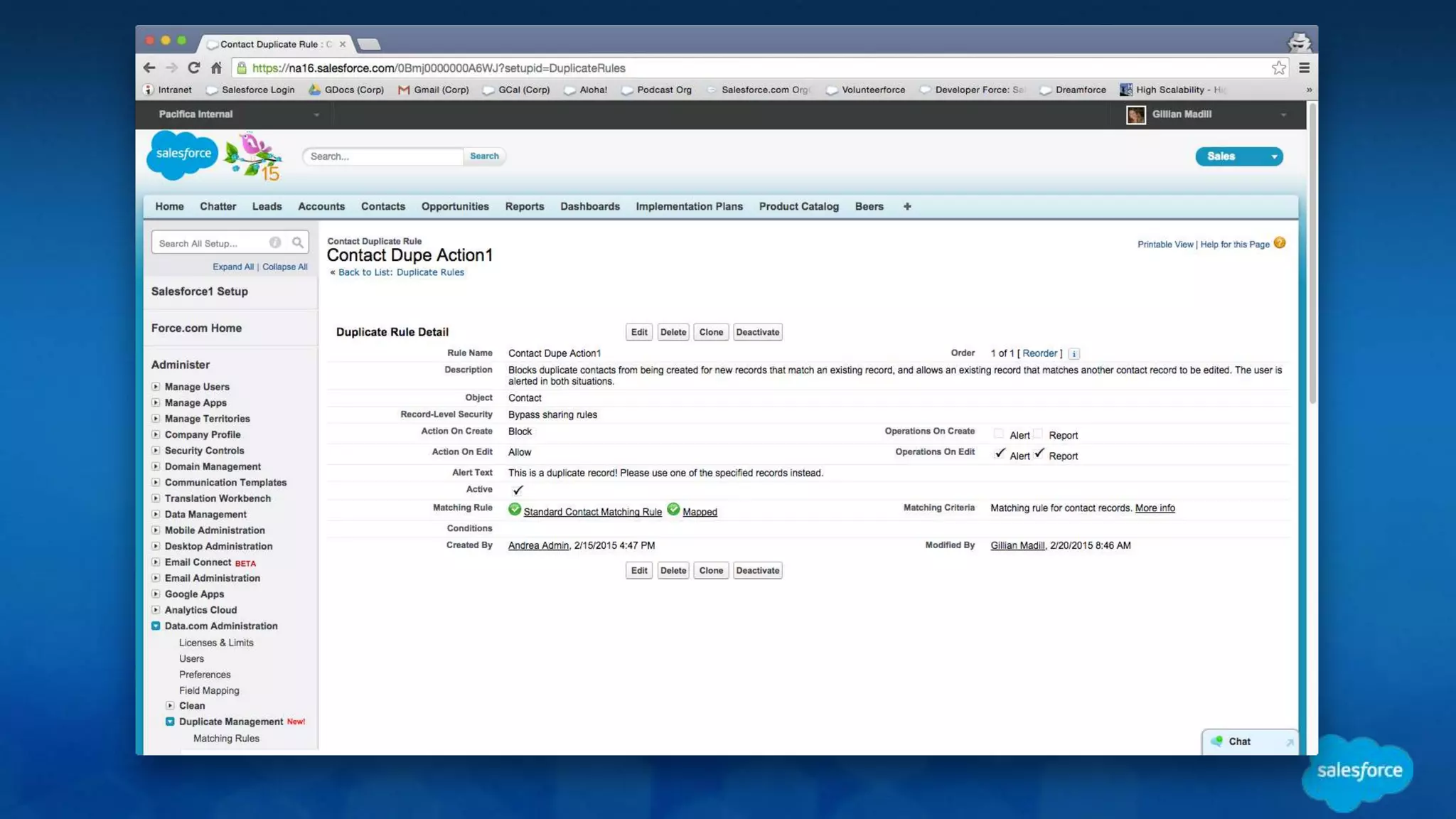Collapse the Data.com Administration section
Screen dimensions: 1456x819
tap(156, 626)
